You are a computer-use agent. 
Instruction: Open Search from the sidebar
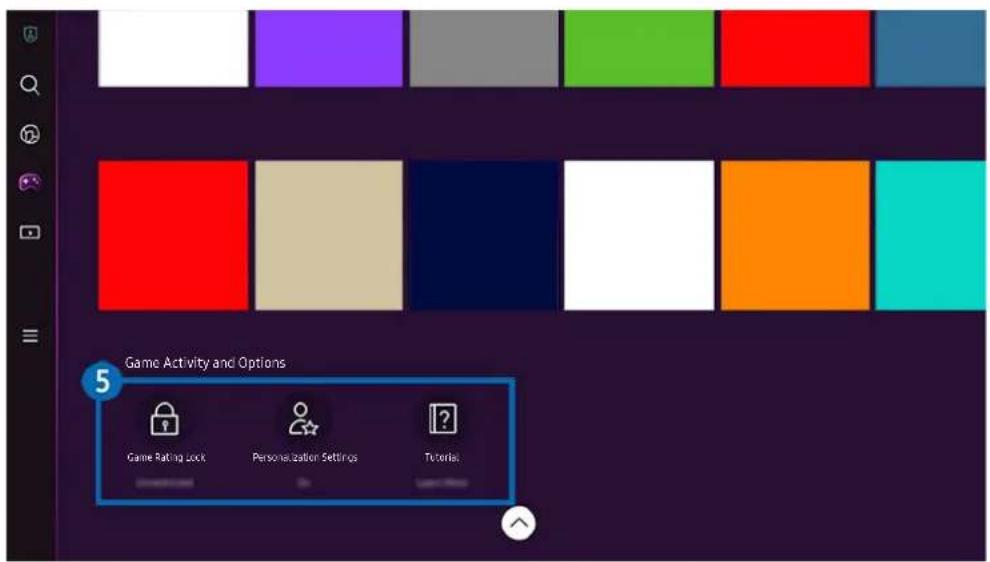tap(30, 85)
